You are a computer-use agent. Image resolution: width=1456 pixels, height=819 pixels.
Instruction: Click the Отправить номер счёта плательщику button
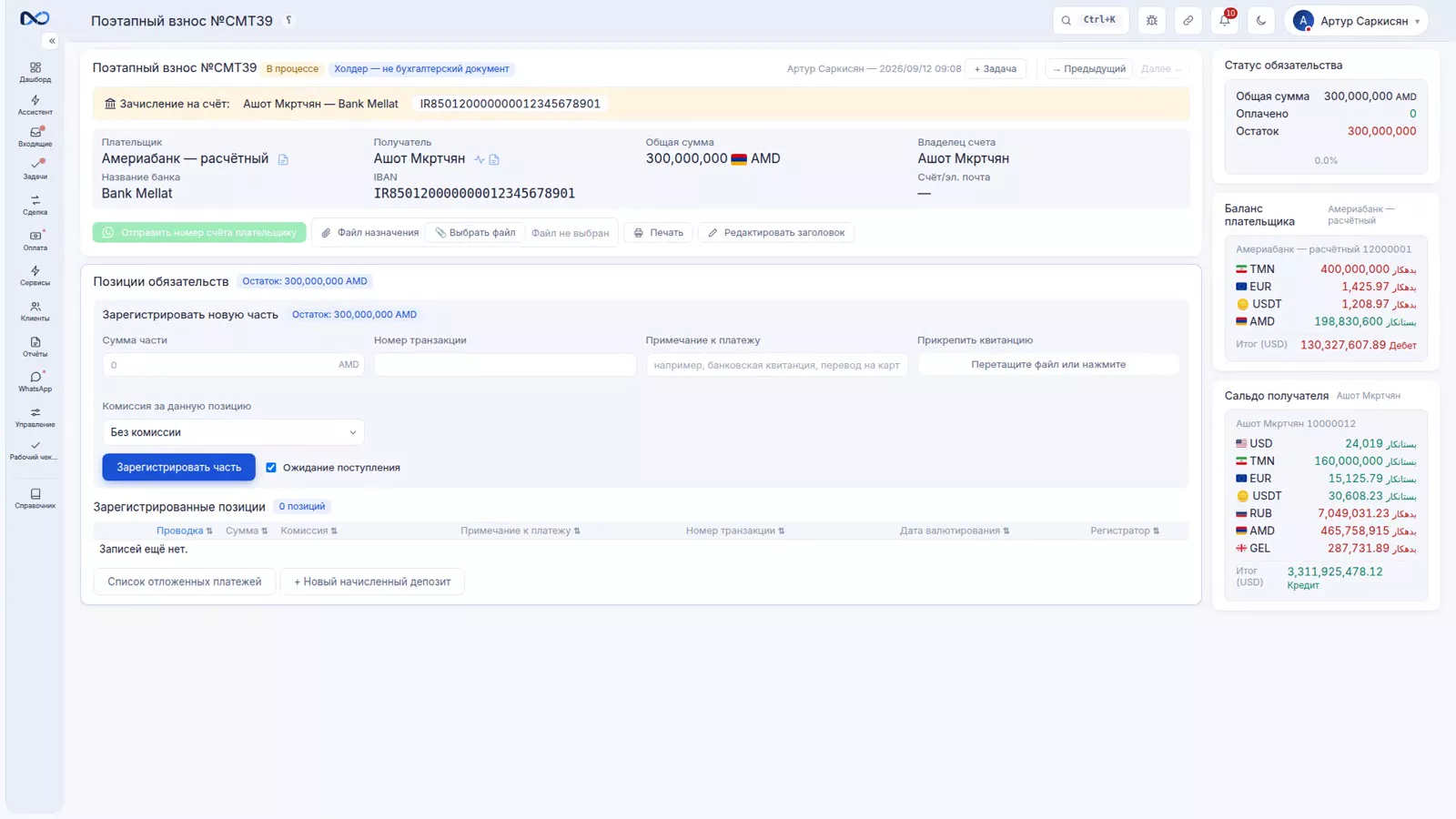click(x=199, y=233)
